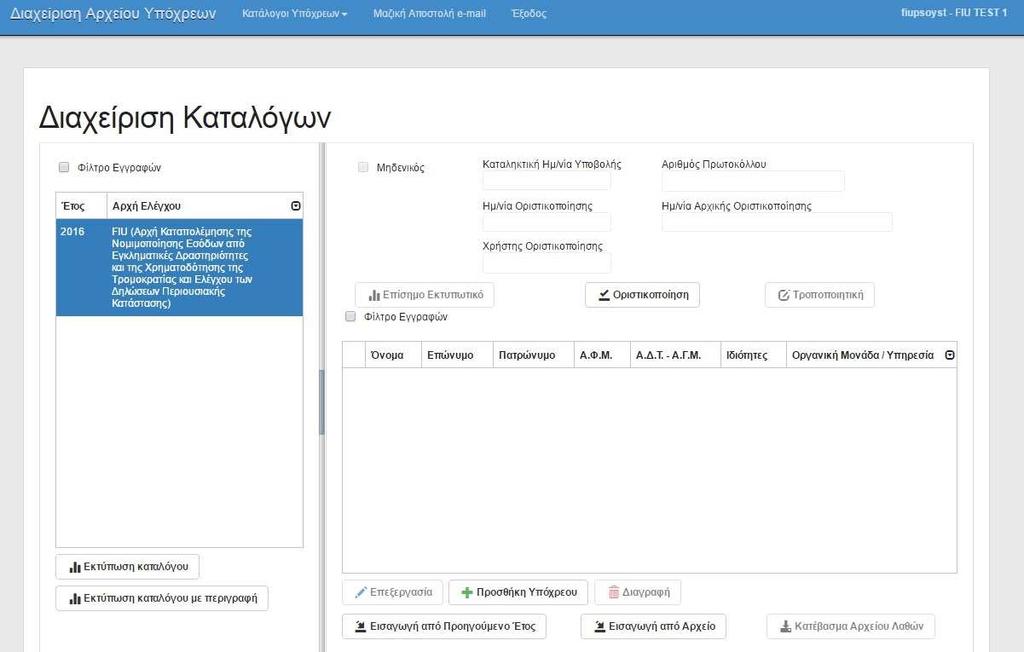
Task: Open the column menu icon of the Αρχή Ελέγχου grid
Action: point(295,206)
